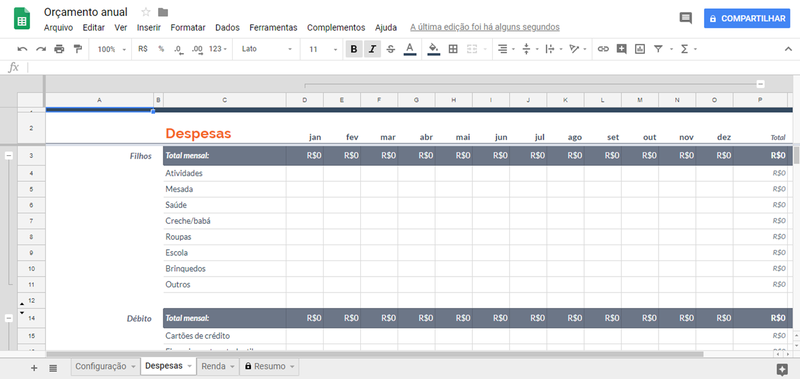Open the more formats 123 dropdown

point(218,49)
